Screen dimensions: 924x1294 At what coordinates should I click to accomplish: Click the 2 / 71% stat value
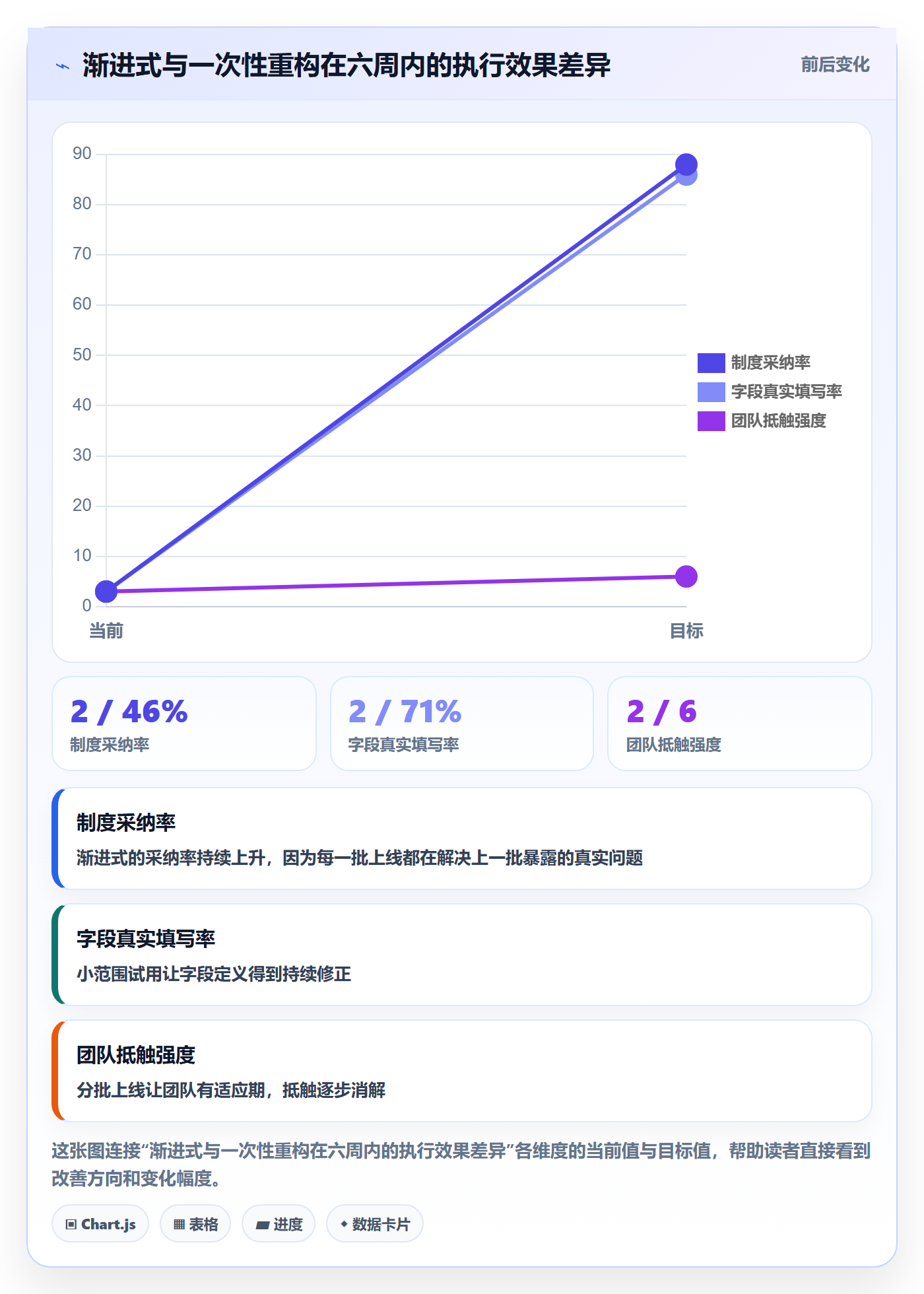(x=405, y=712)
